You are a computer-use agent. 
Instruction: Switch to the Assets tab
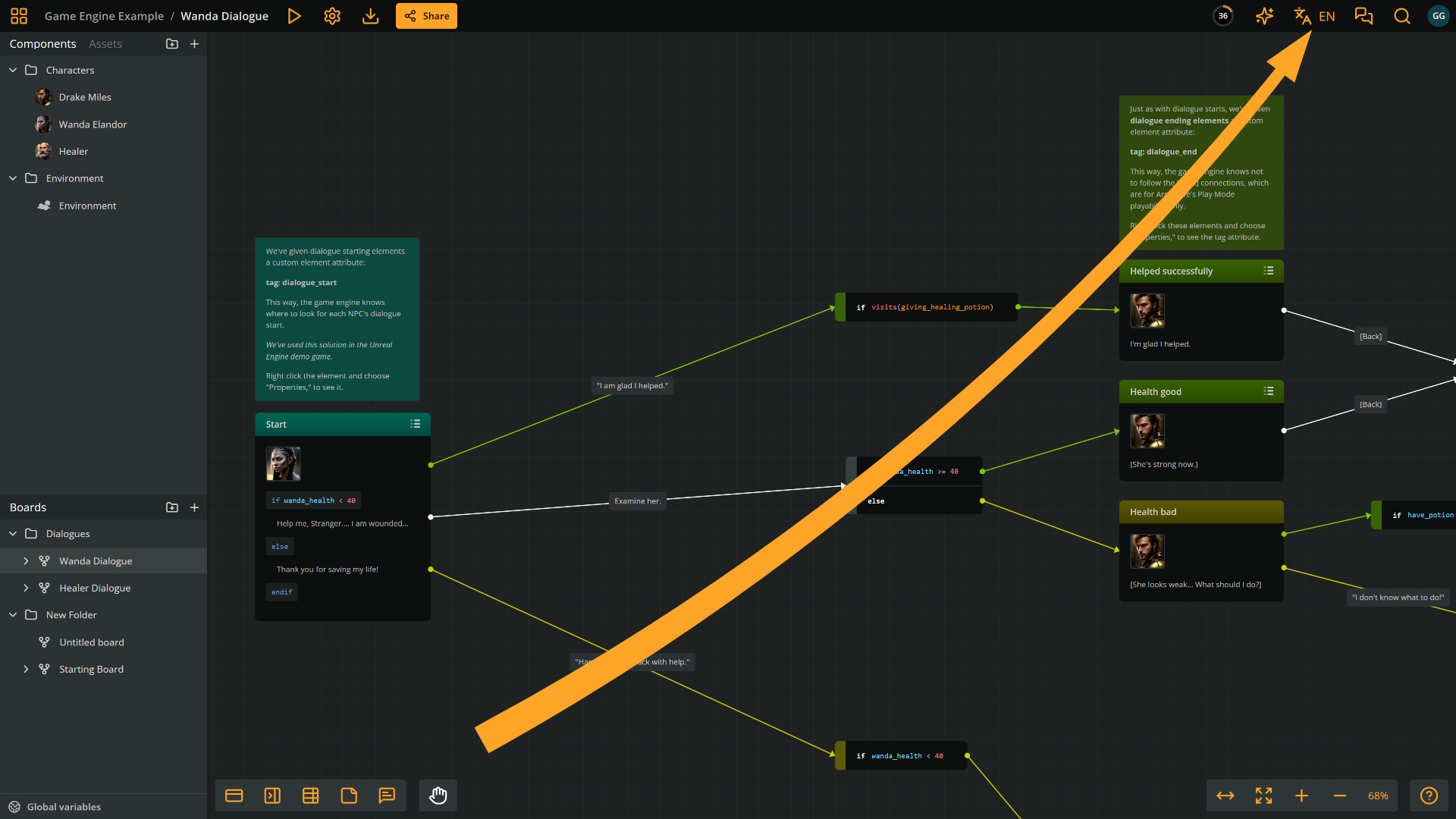point(105,44)
